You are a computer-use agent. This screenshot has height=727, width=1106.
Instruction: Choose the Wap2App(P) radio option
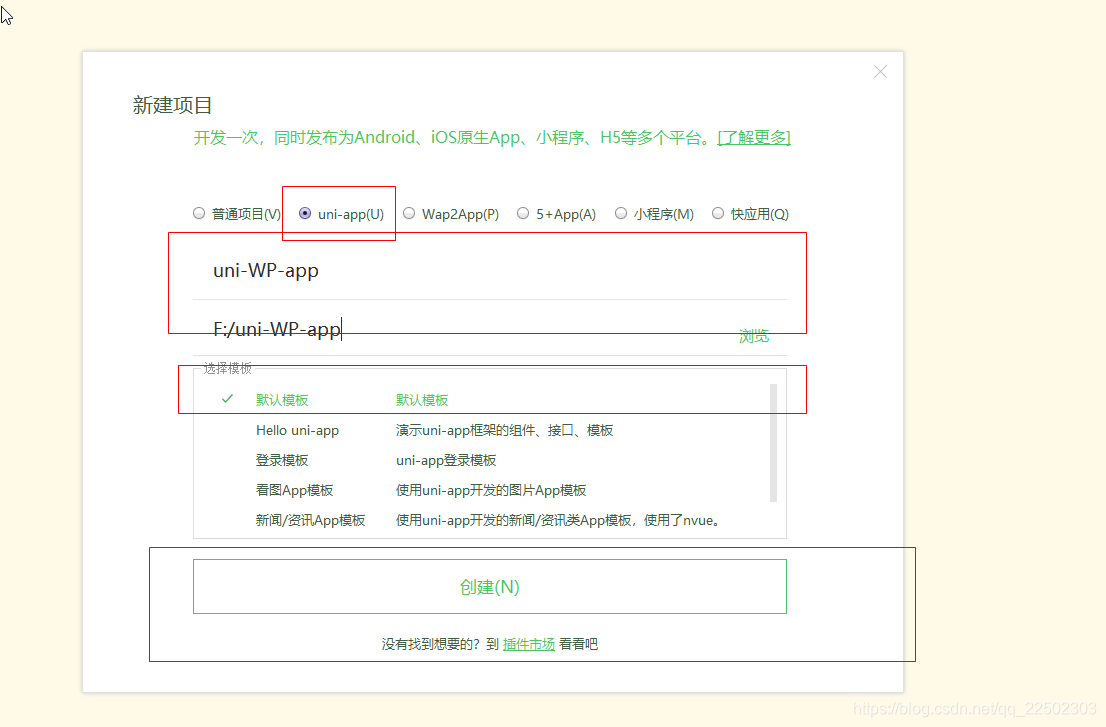(410, 213)
